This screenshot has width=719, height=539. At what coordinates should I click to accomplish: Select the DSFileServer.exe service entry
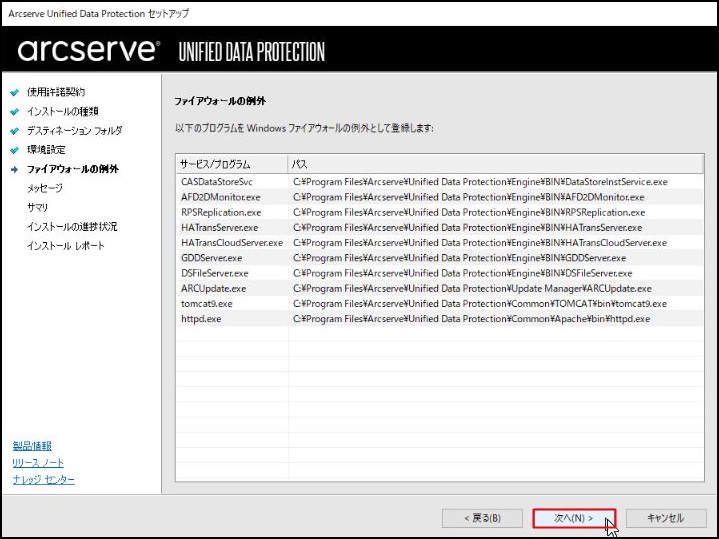215,273
